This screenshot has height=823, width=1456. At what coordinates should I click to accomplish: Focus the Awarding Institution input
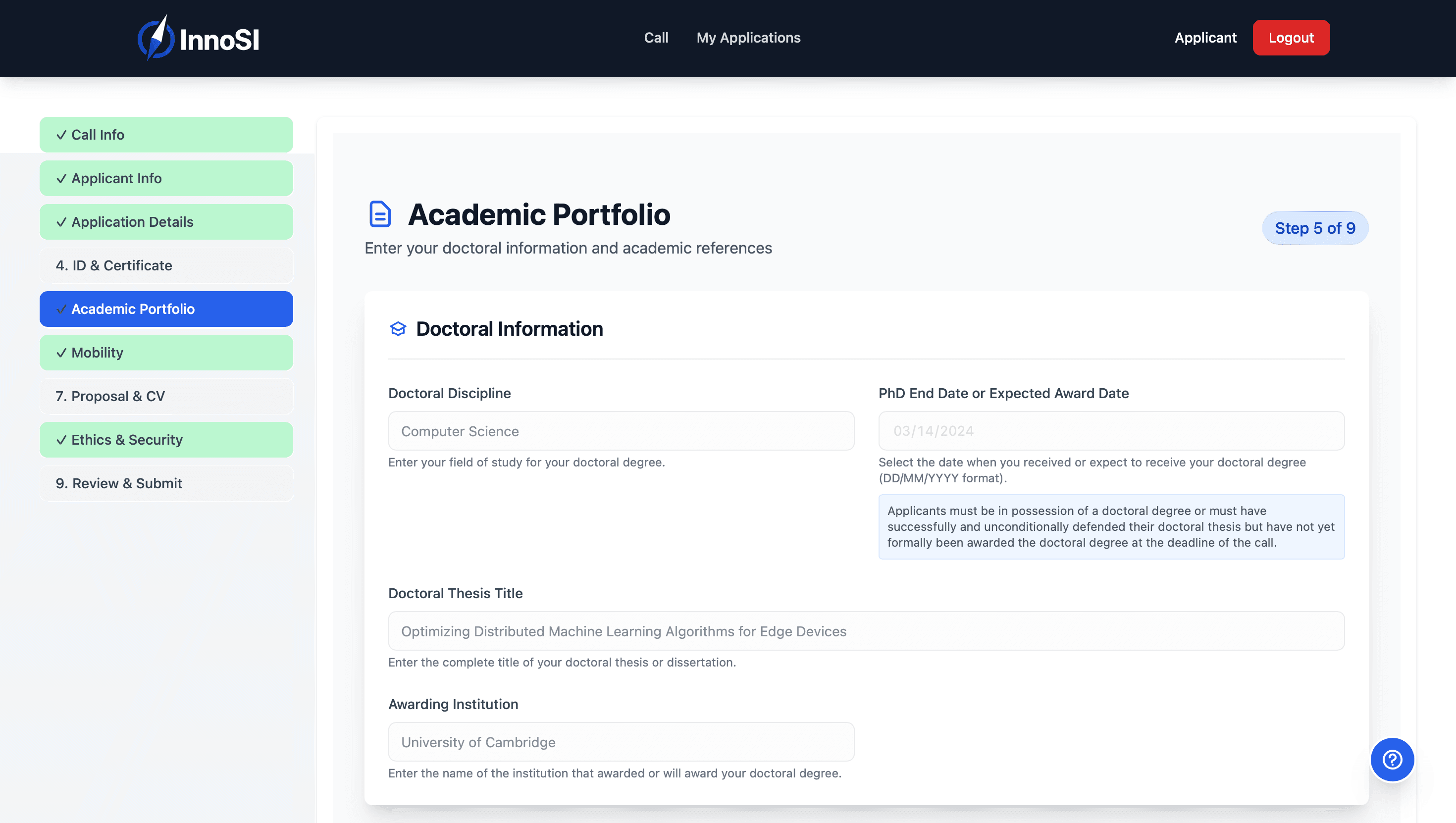621,742
